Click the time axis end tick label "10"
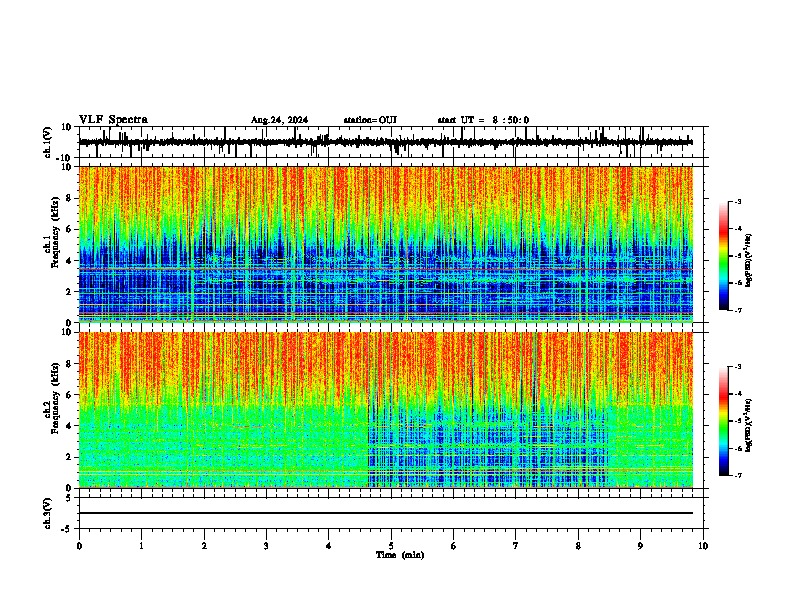Image resolution: width=792 pixels, height=612 pixels. point(703,546)
